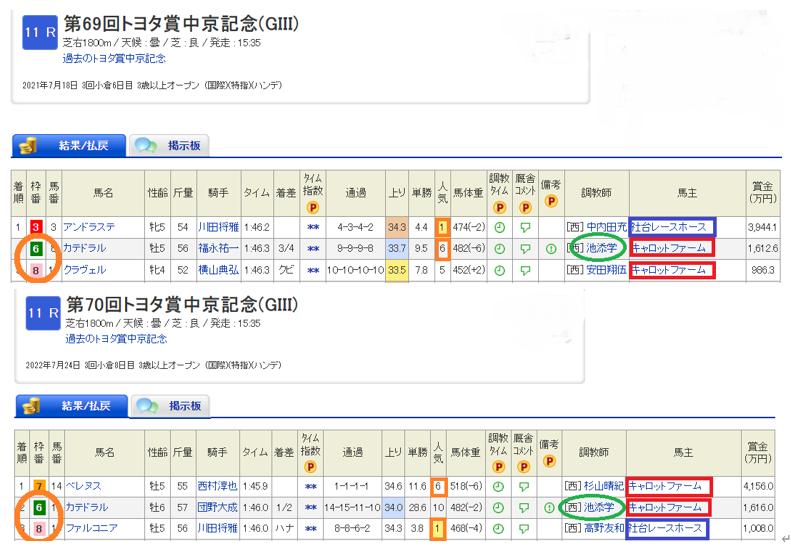Viewport: 791px width, 550px height.
Task: Click カテドラル's remarks info icon in the 70th race
Action: point(549,507)
